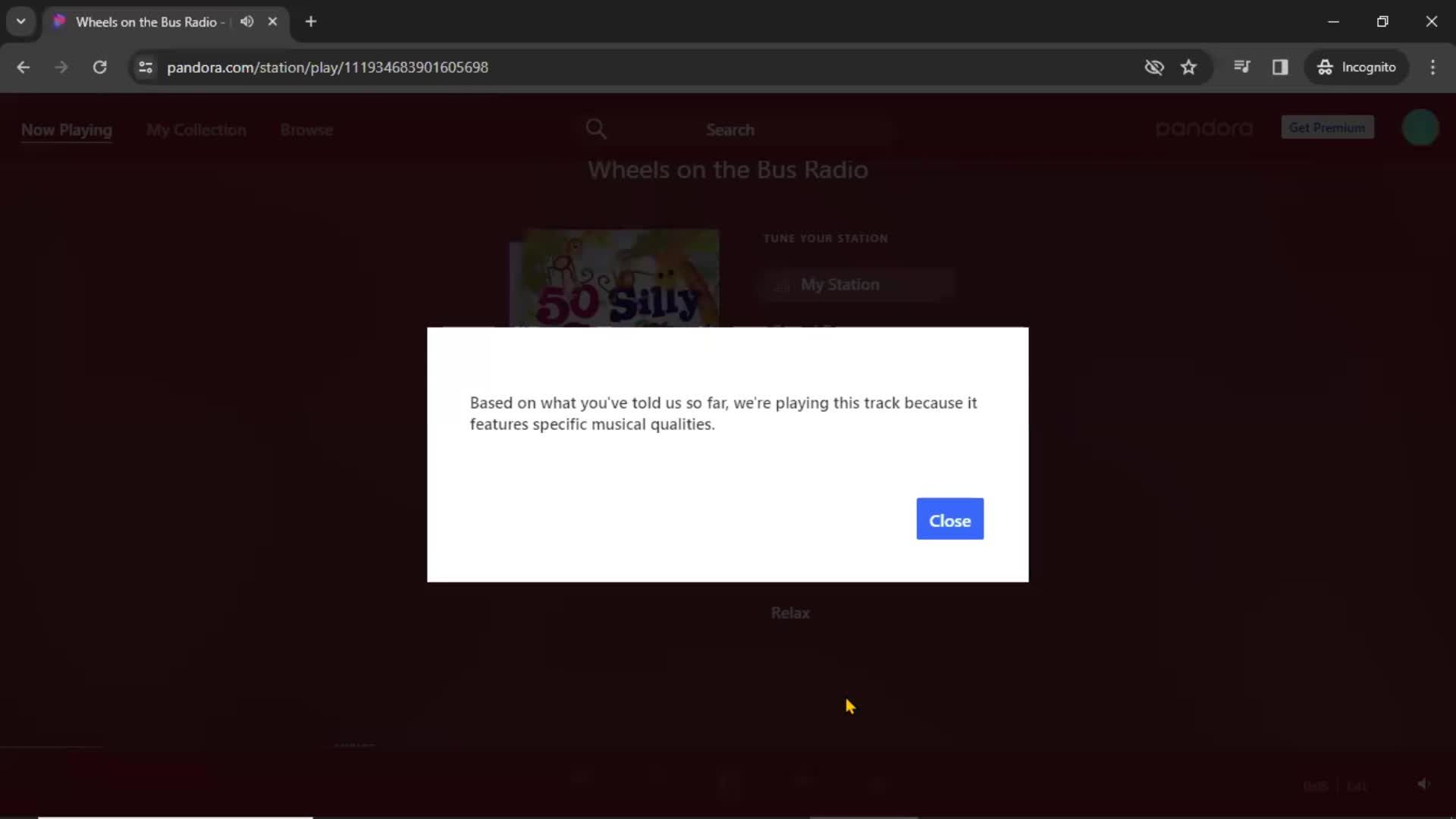The image size is (1456, 819).
Task: Expand My Collection section
Action: point(197,129)
